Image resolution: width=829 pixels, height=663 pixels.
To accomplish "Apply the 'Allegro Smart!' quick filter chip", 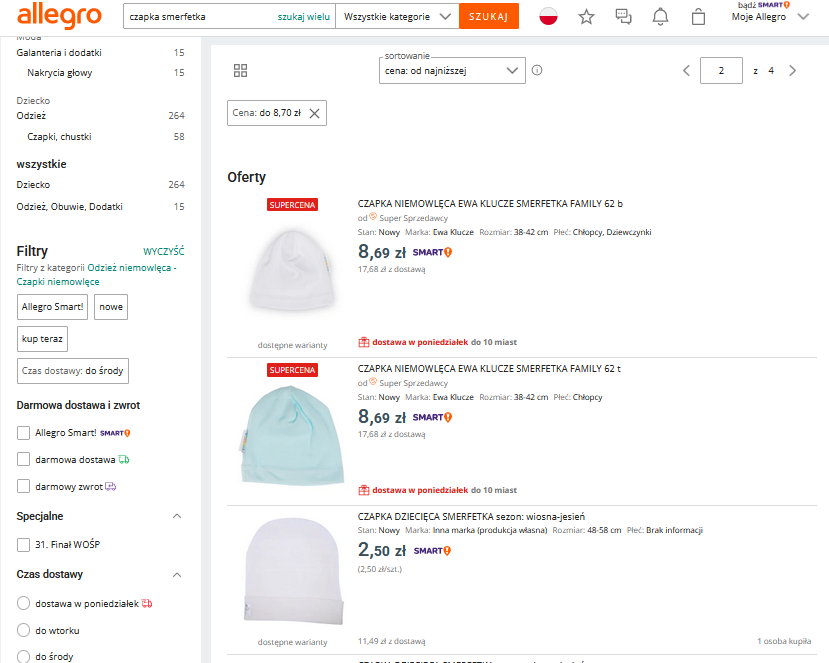I will [x=52, y=307].
